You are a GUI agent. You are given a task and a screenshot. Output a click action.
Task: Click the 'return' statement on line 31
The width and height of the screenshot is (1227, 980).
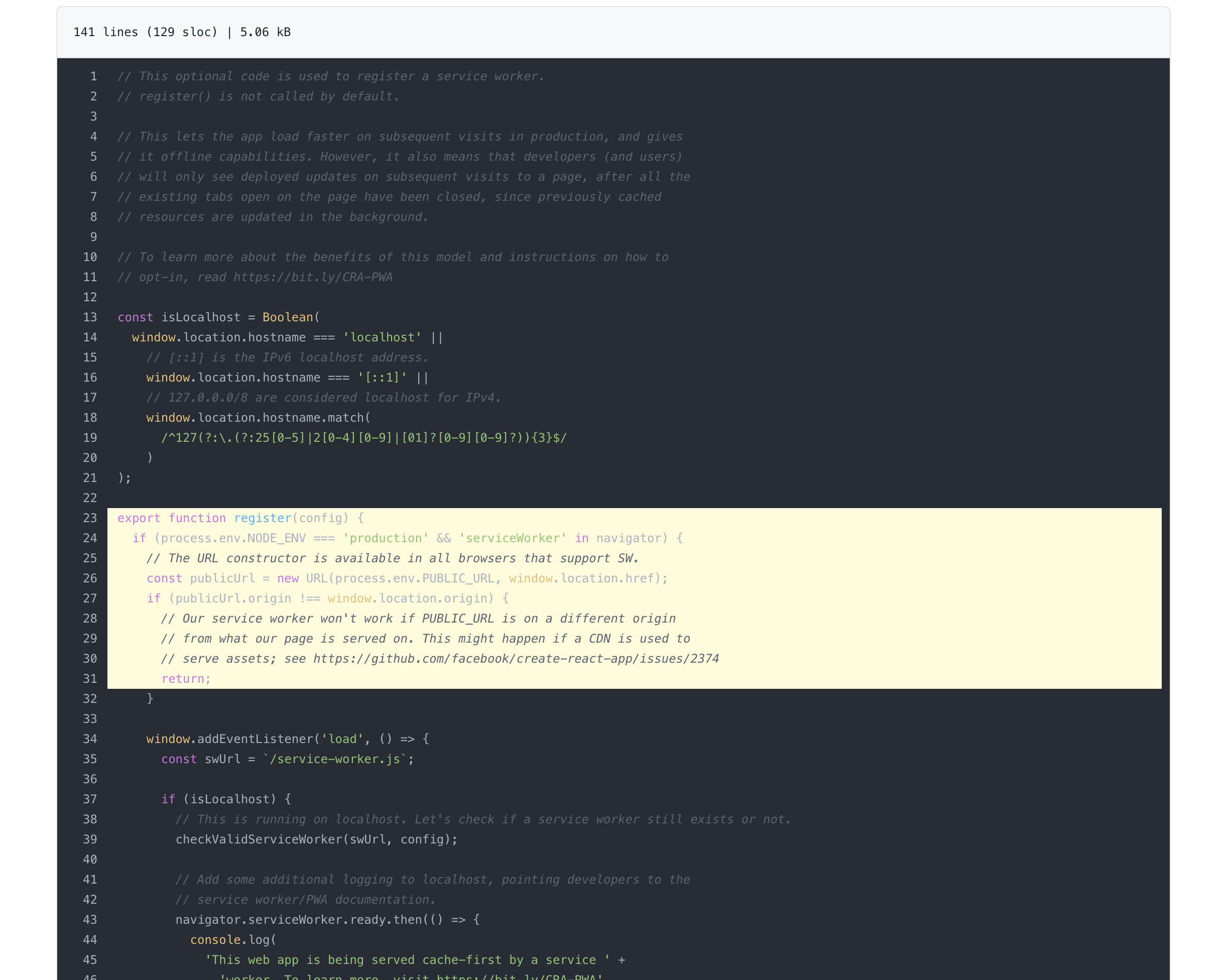(x=183, y=678)
